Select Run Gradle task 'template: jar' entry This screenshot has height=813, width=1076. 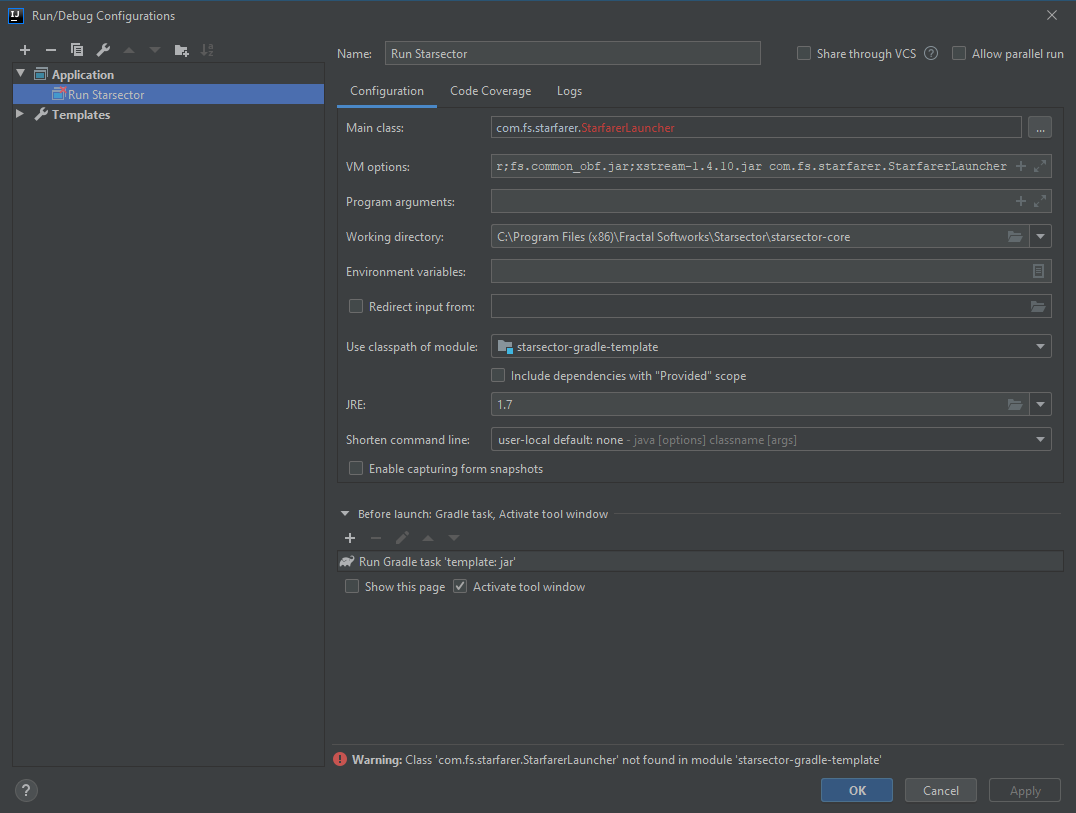pyautogui.click(x=701, y=561)
